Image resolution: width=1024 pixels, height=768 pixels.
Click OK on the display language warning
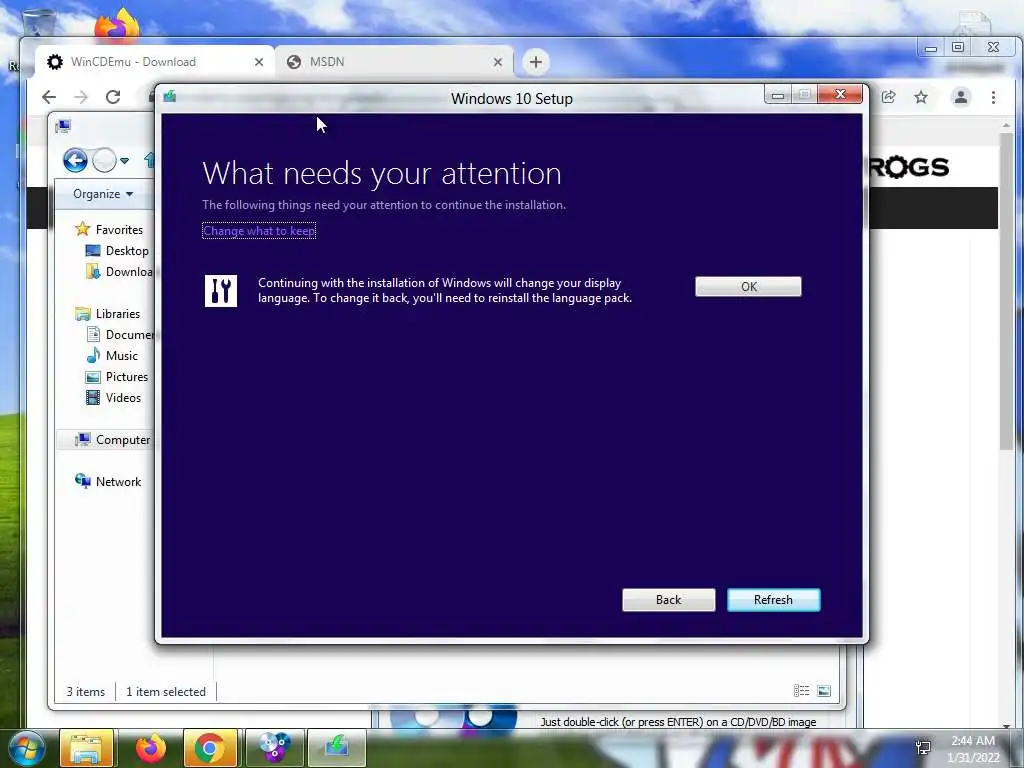coord(748,287)
